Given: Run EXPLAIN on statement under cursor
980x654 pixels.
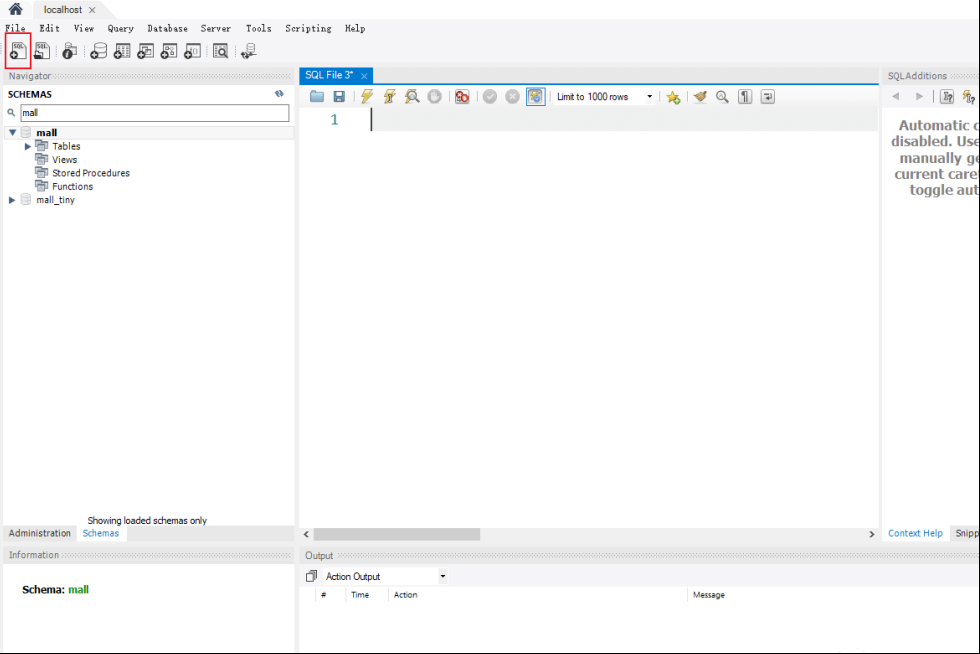Looking at the screenshot, I should [x=412, y=96].
